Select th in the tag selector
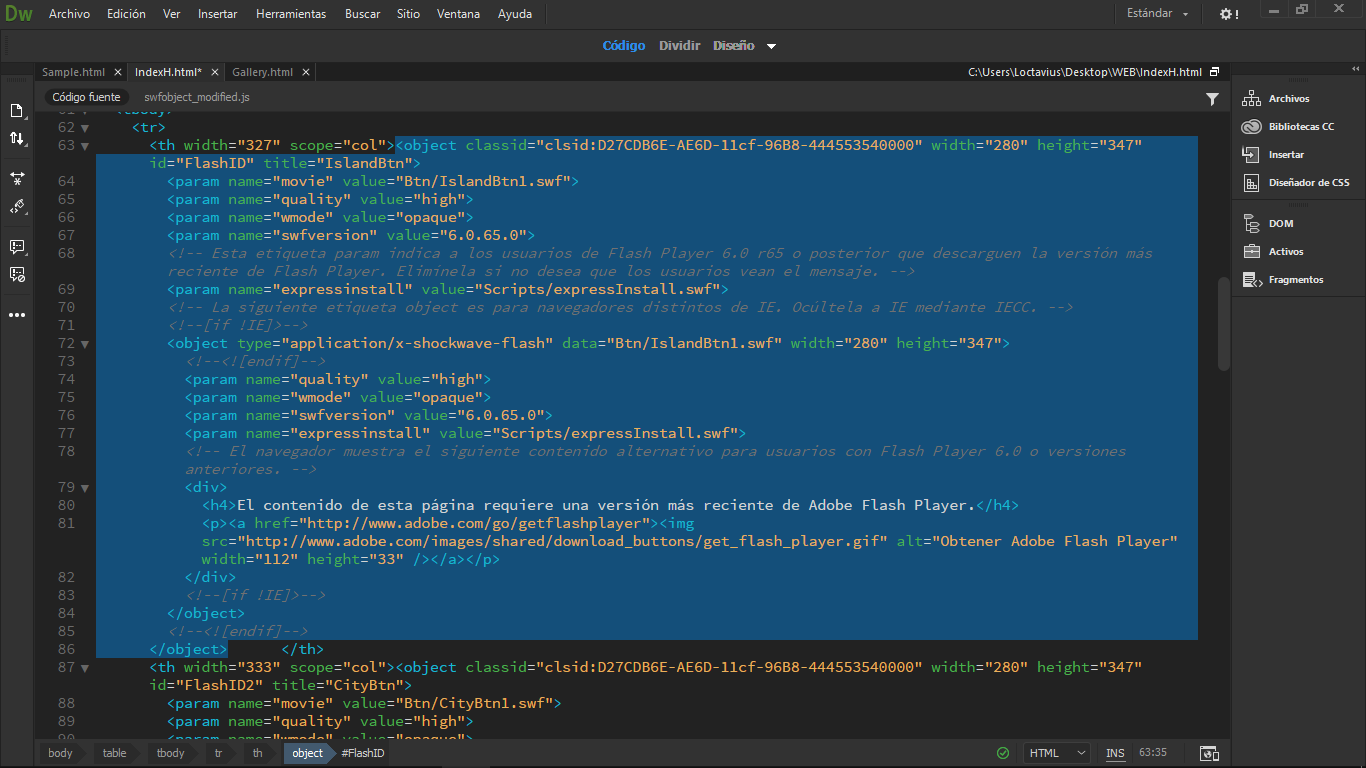The width and height of the screenshot is (1366, 768). click(x=258, y=753)
